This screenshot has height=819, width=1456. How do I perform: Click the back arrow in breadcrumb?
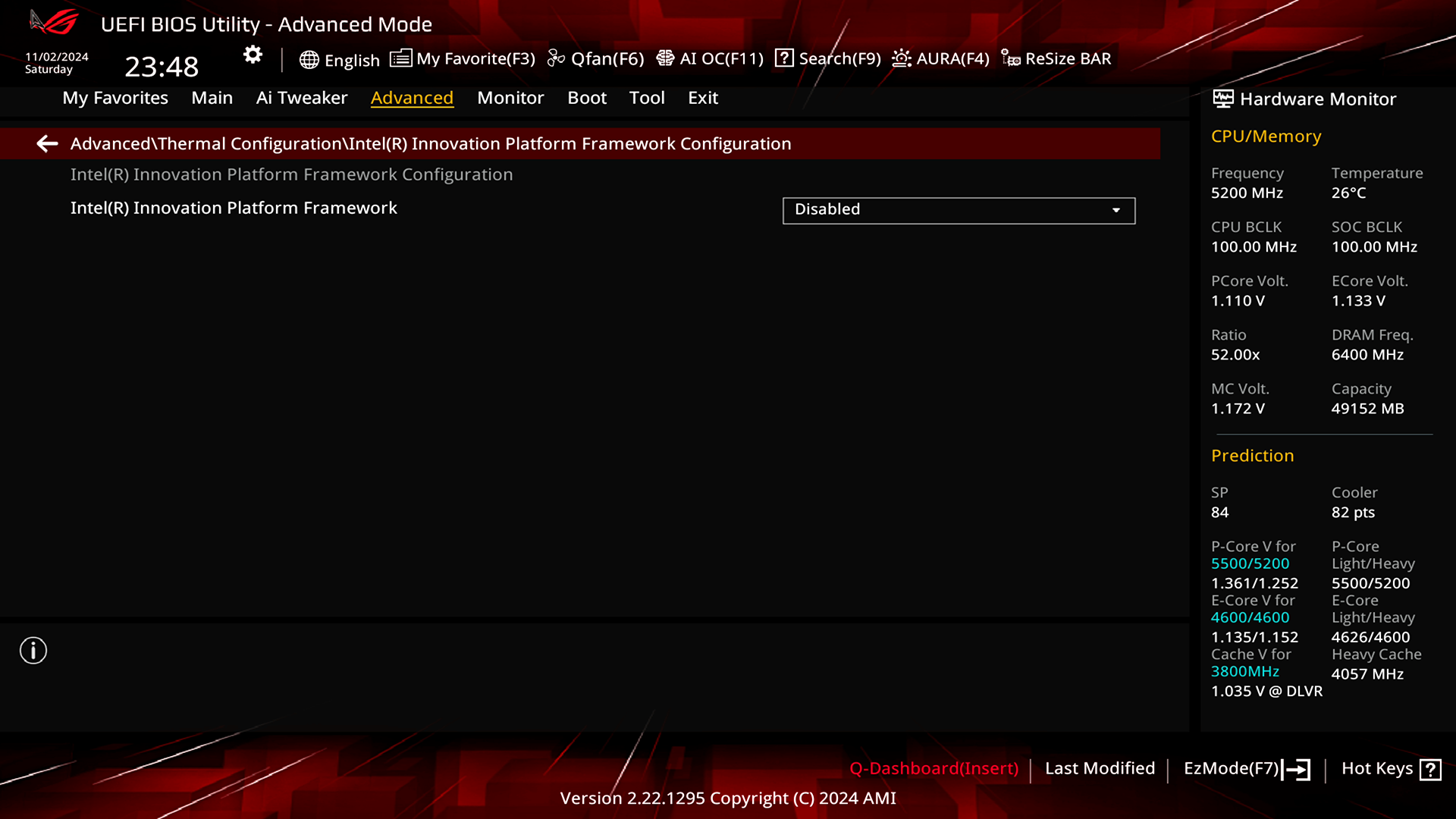(47, 143)
